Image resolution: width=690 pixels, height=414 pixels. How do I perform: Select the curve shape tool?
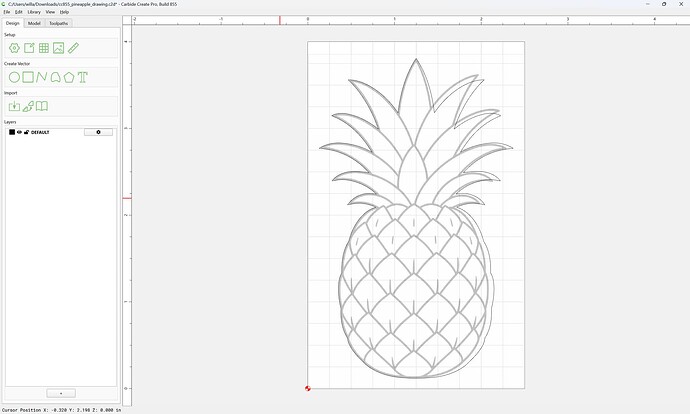click(x=55, y=77)
